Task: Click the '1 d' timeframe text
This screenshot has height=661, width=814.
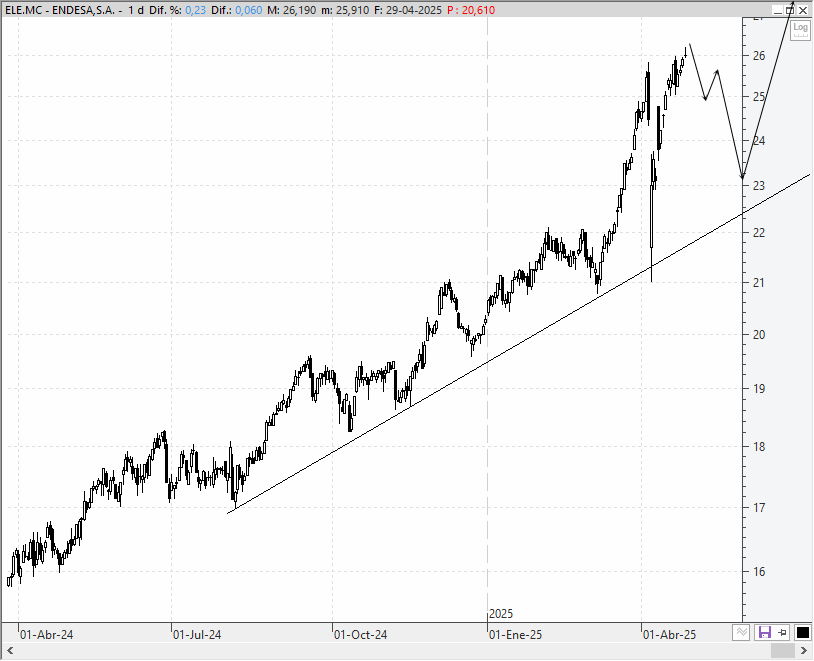Action: pos(136,10)
